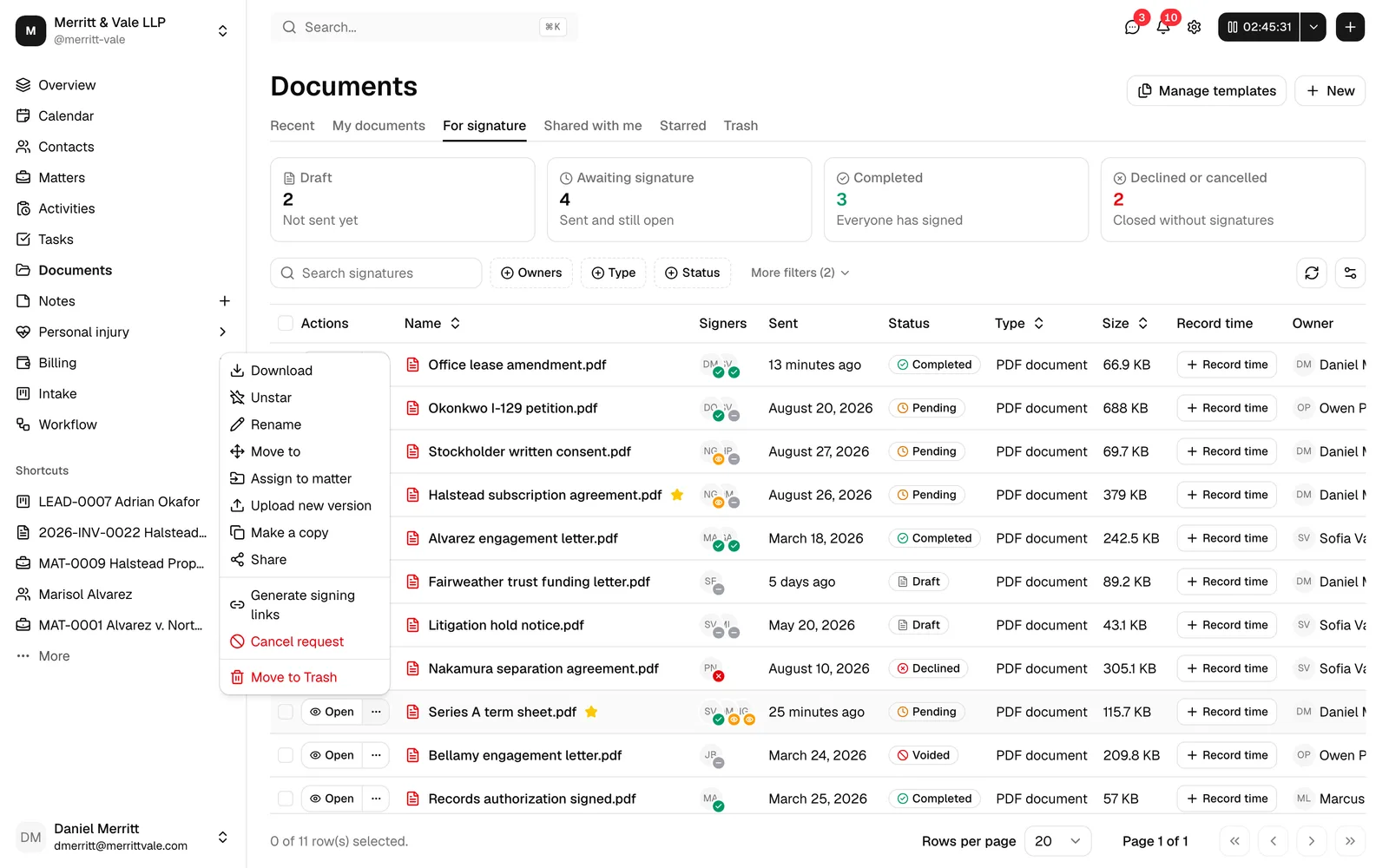Pause the 02:45:31 running timer
The image size is (1389, 868).
point(1259,27)
